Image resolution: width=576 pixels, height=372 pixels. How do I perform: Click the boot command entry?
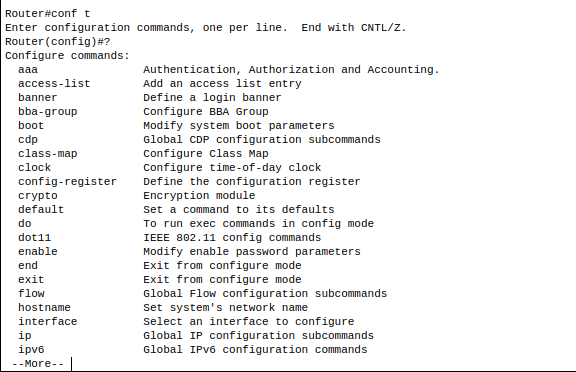[31, 126]
